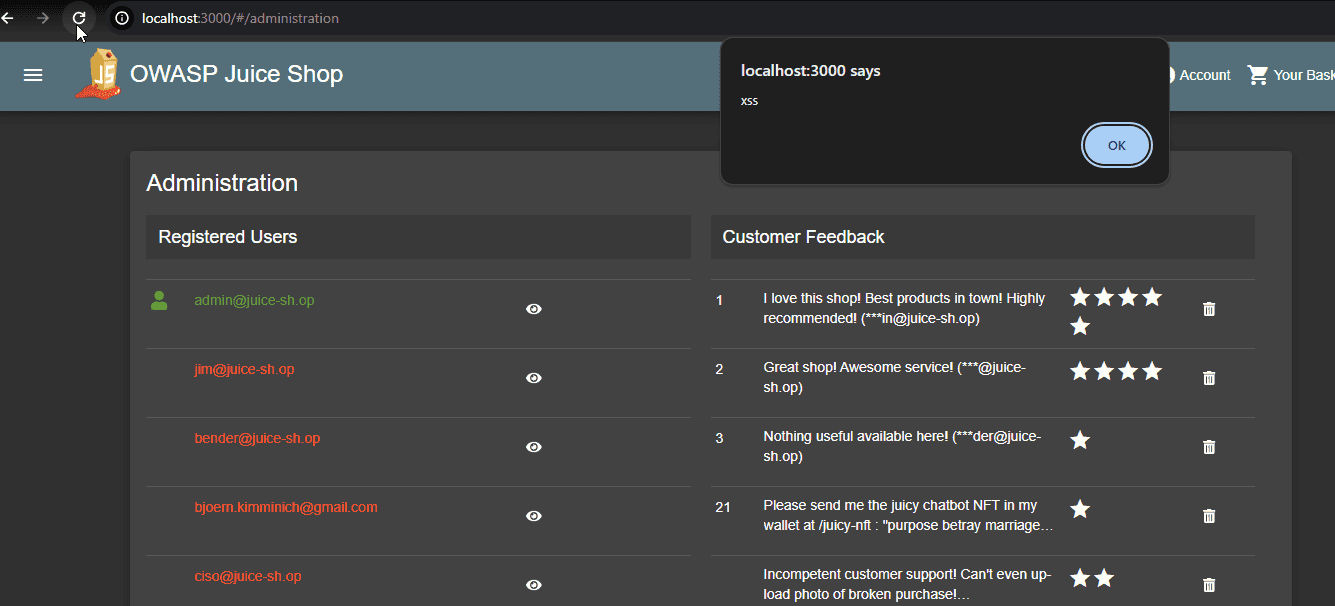View jim@juice-sh.op user details eye icon

534,378
